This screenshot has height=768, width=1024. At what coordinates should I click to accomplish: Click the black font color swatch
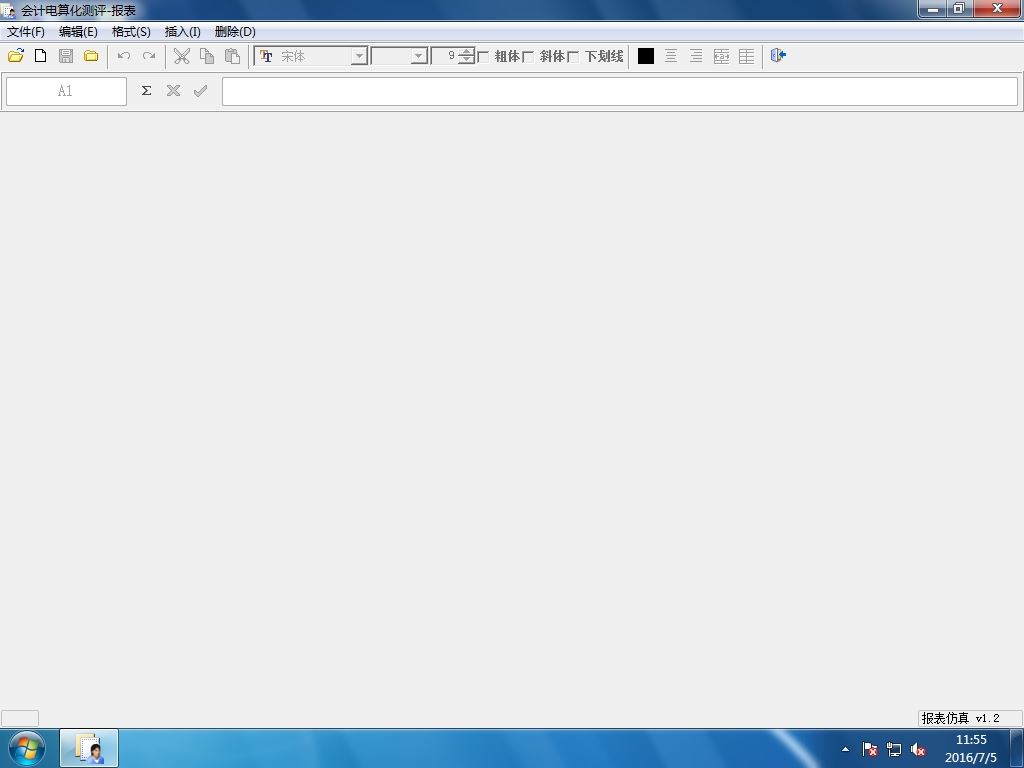coord(646,56)
